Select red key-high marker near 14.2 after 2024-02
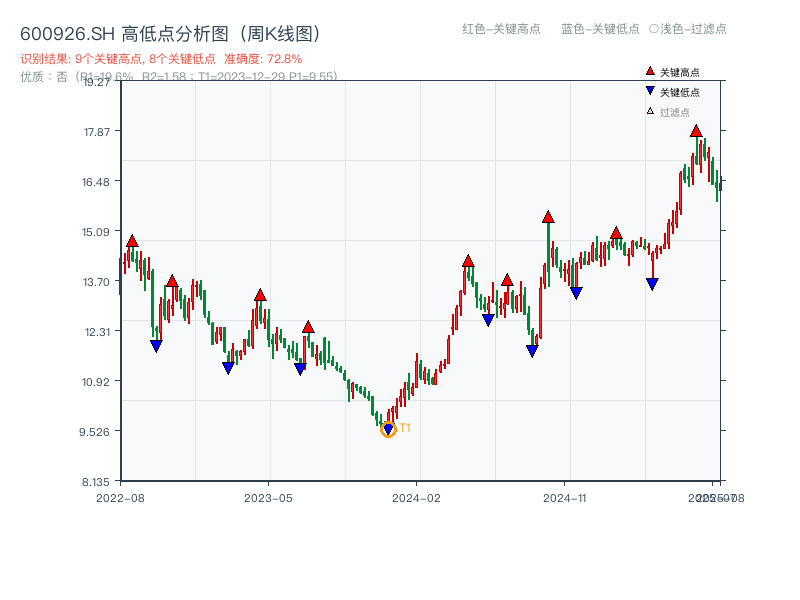Viewport: 800px width, 600px height. coord(468,261)
